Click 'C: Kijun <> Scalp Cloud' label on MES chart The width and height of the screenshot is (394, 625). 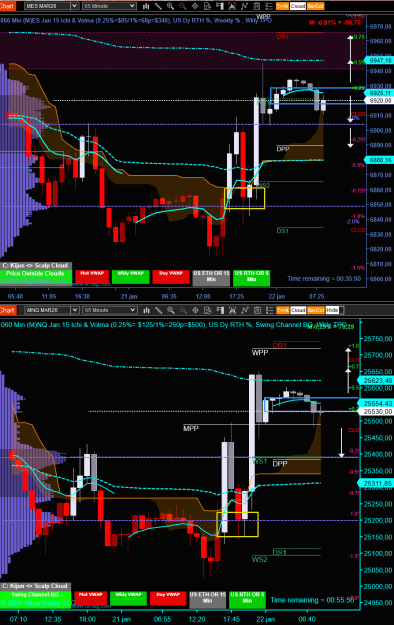click(35, 265)
